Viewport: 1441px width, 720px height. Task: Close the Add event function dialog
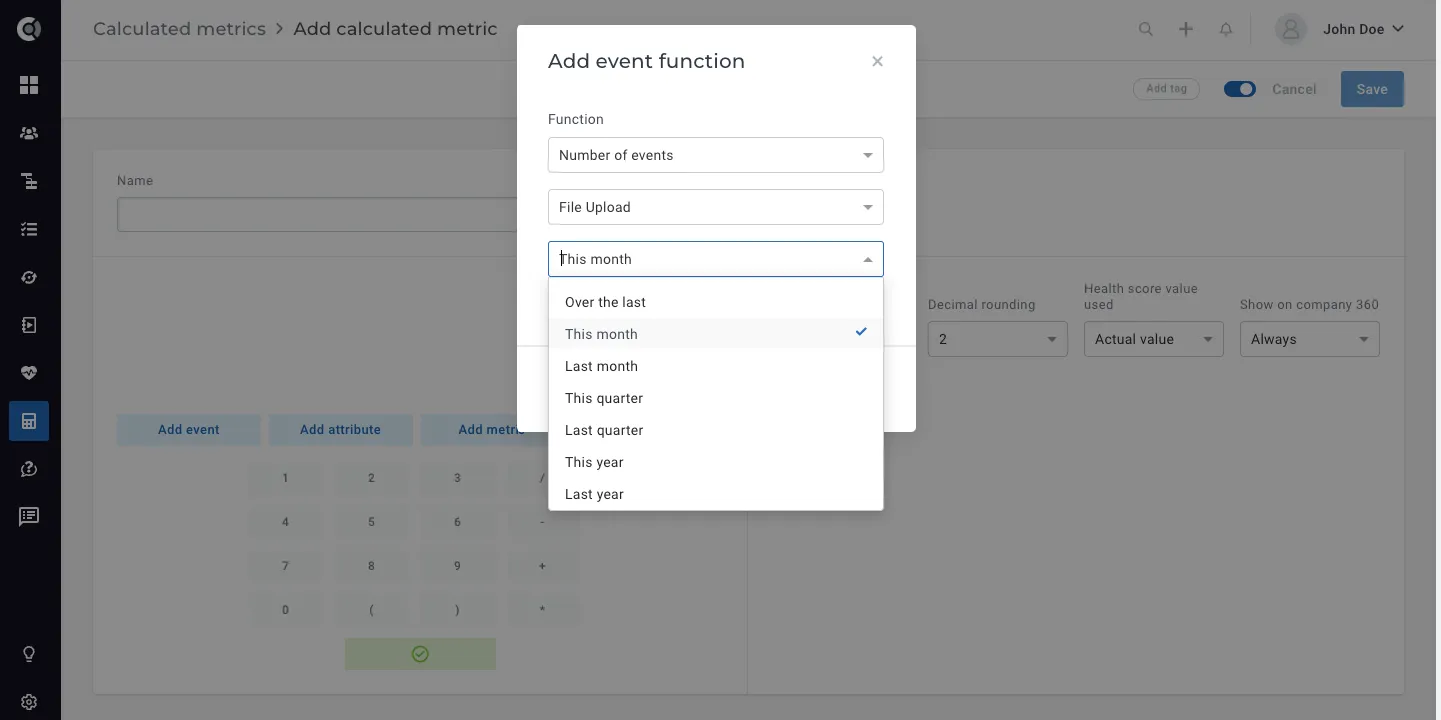[x=877, y=61]
